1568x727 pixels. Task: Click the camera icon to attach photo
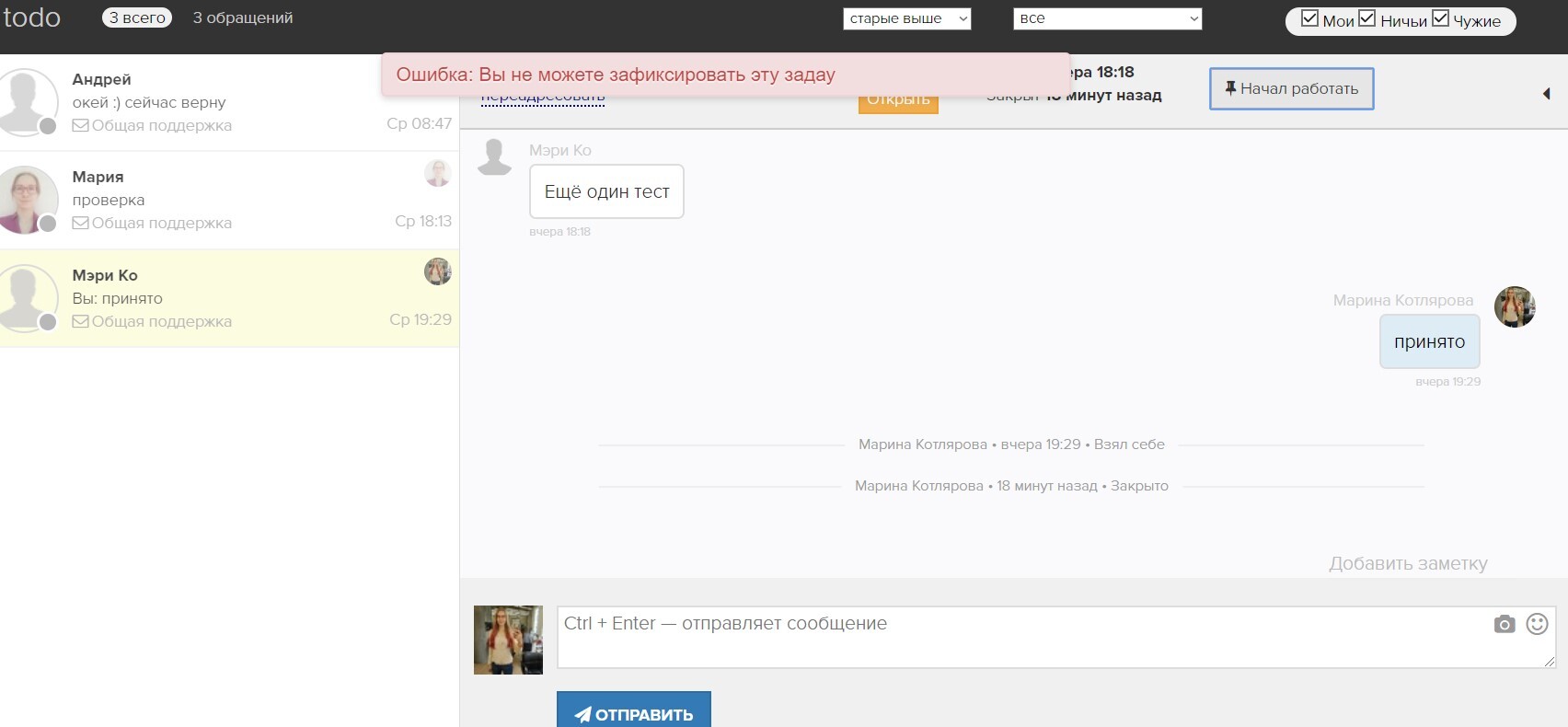[x=1504, y=625]
